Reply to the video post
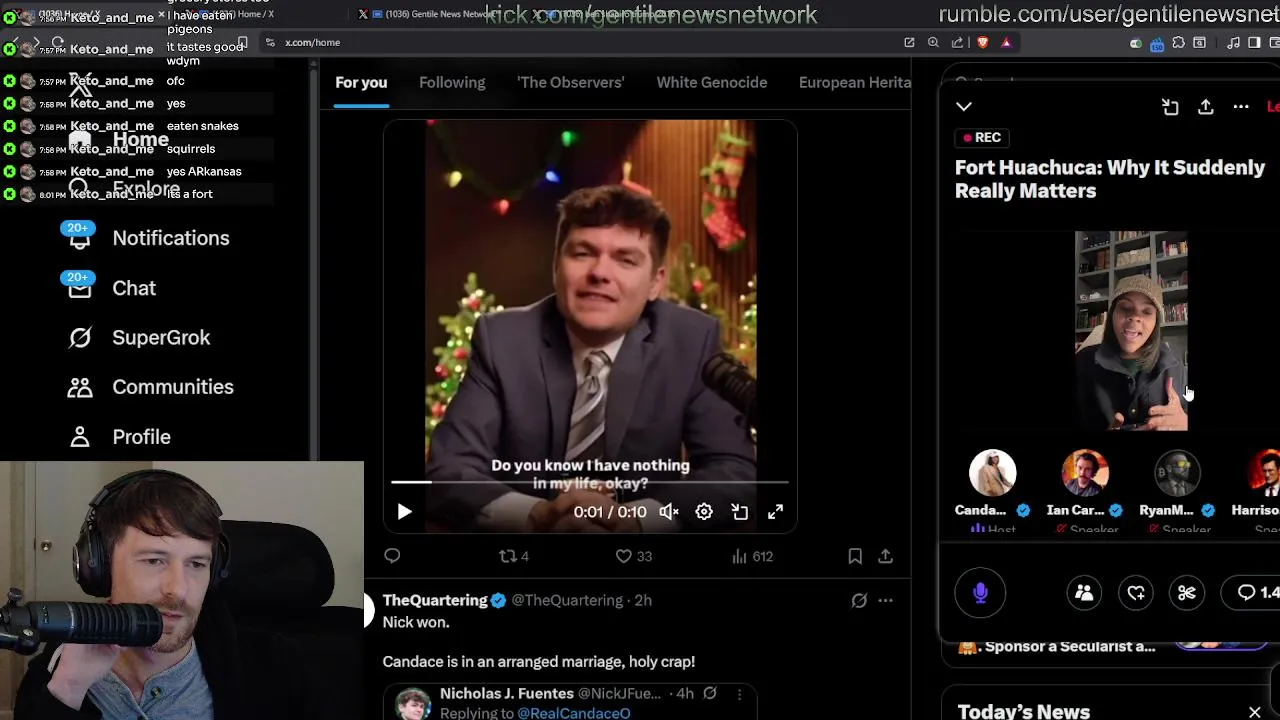This screenshot has height=720, width=1280. (x=392, y=556)
